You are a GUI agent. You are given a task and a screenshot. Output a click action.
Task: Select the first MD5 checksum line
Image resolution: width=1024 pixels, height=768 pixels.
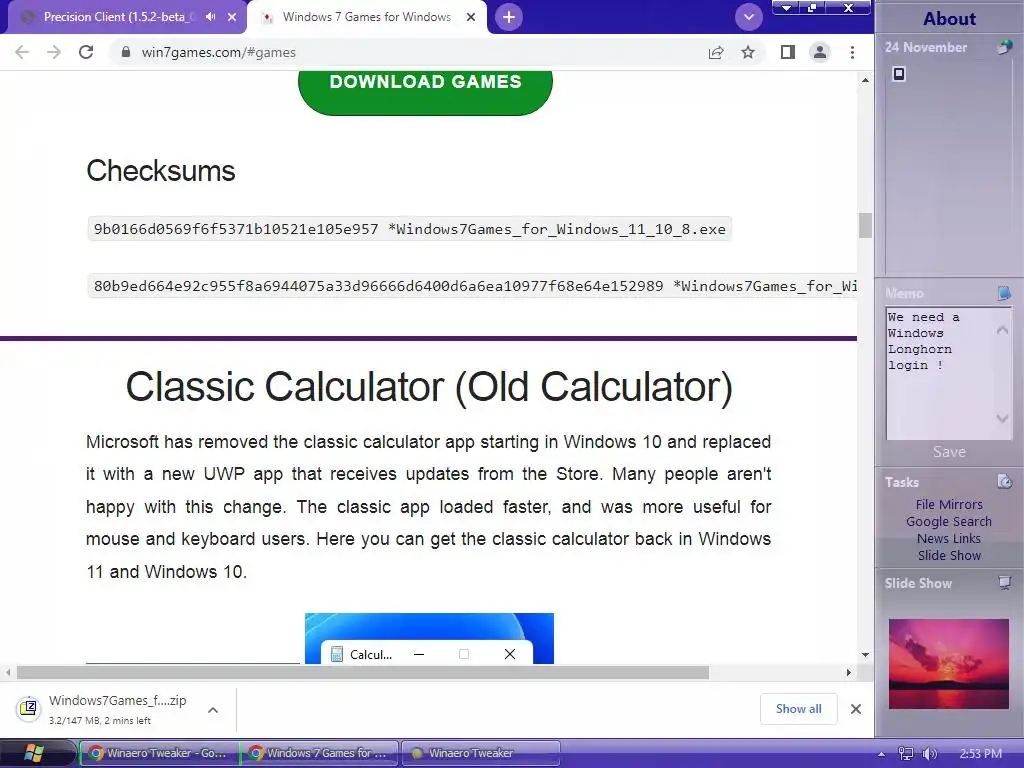pos(409,229)
